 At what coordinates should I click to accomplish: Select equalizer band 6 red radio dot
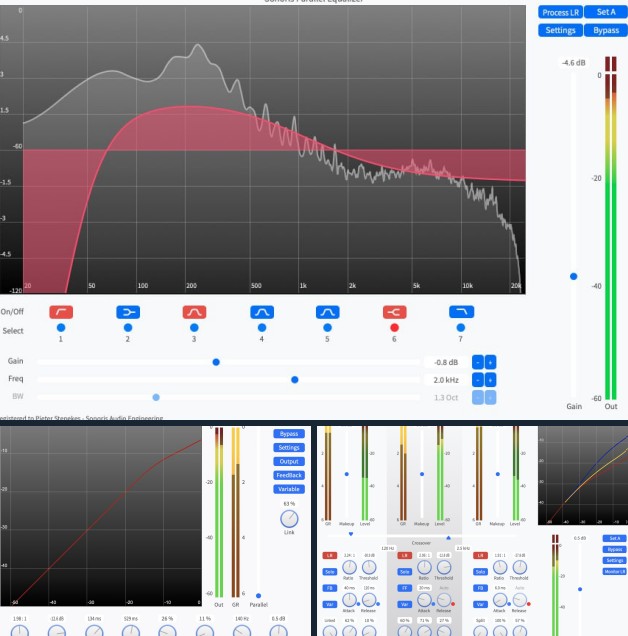point(394,327)
